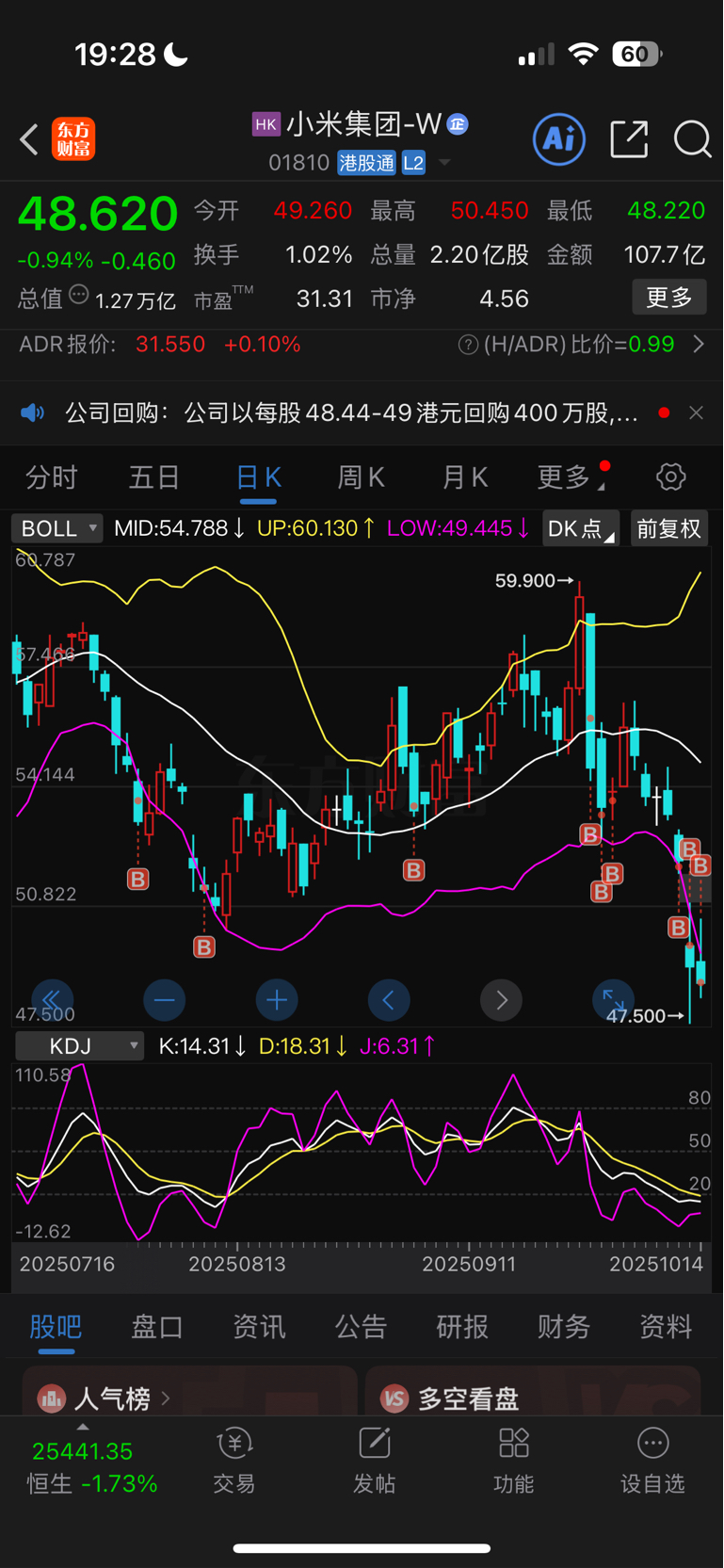Image resolution: width=724 pixels, height=1568 pixels.
Task: Tap the B marker under 59.900 peak
Action: [x=590, y=834]
